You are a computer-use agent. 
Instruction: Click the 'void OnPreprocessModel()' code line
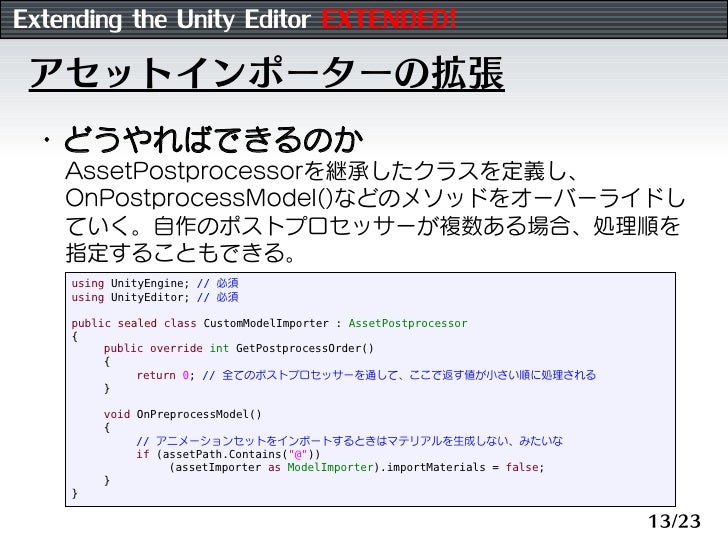tap(182, 414)
